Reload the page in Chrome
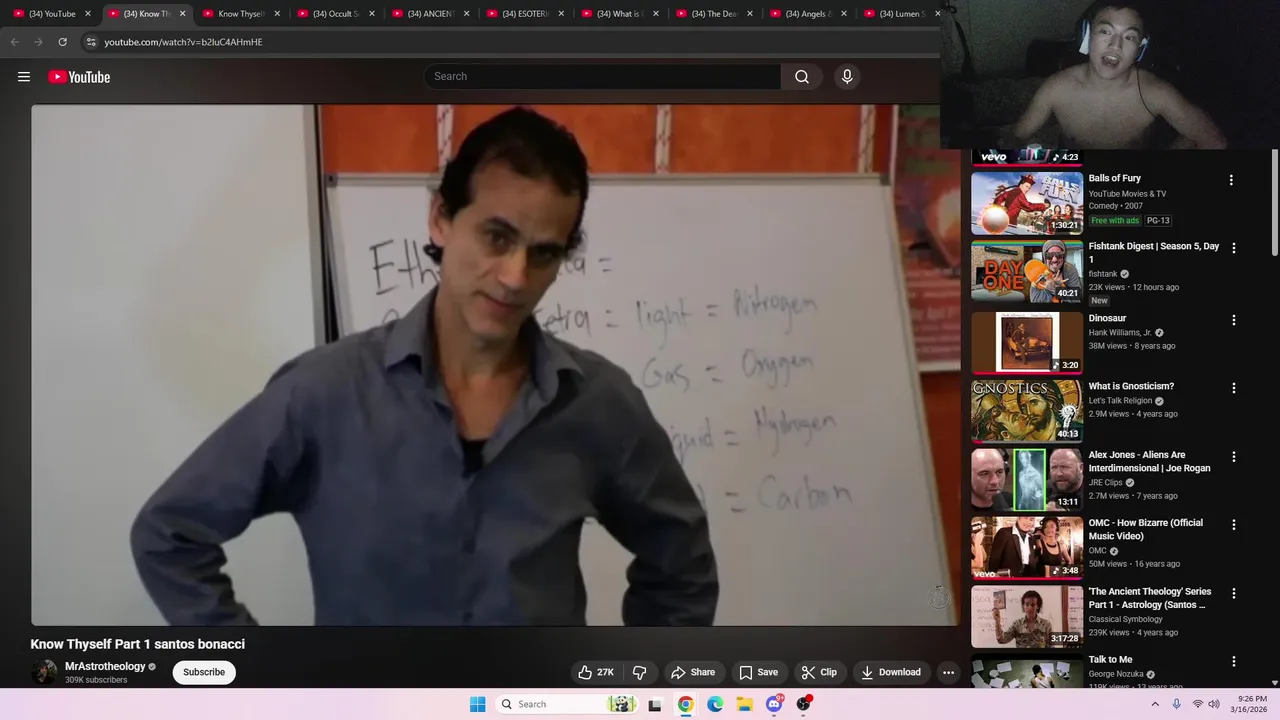Image resolution: width=1280 pixels, height=720 pixels. [x=62, y=42]
